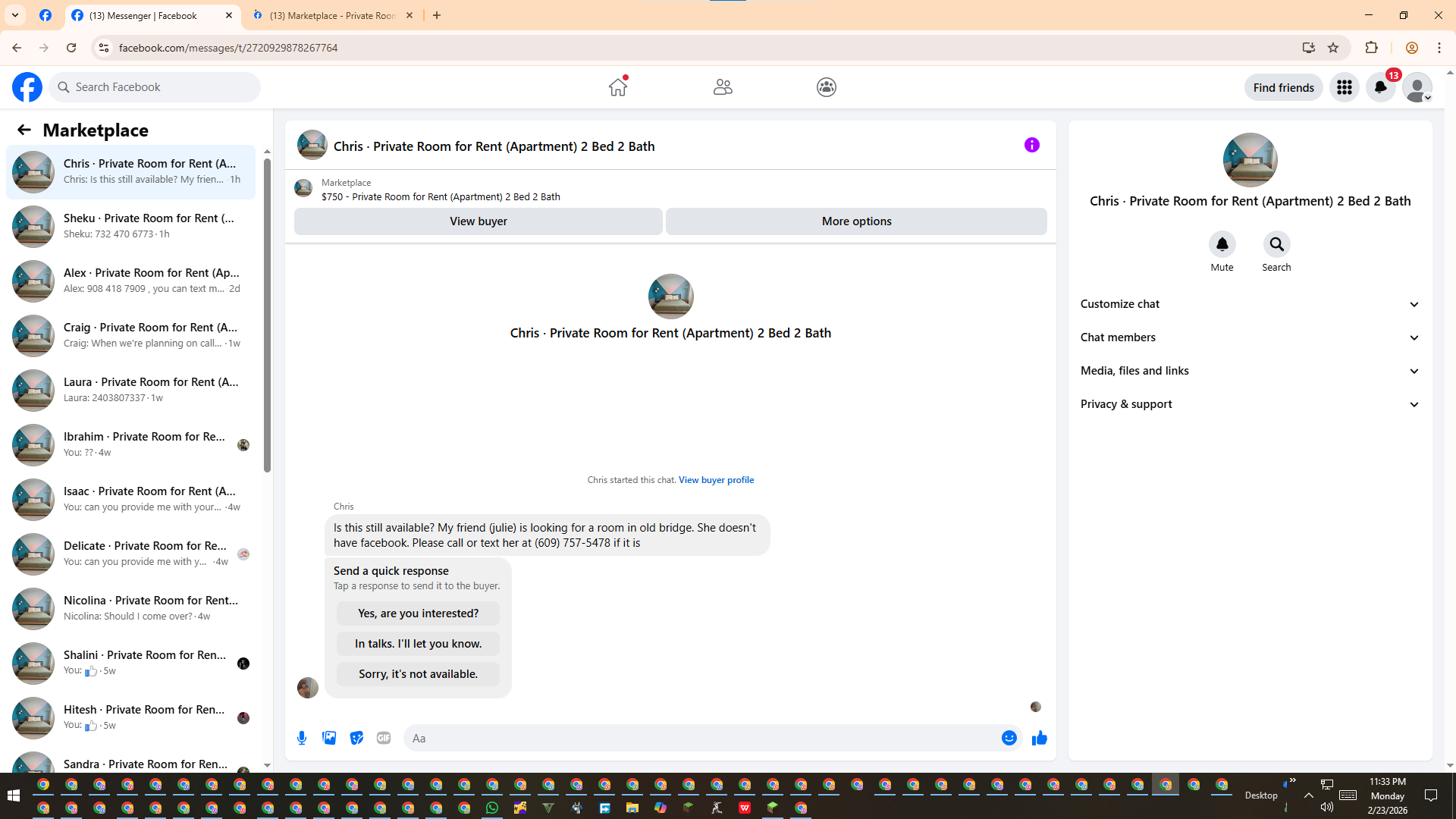The width and height of the screenshot is (1456, 819).
Task: Go back with the Marketplace arrow
Action: point(24,130)
